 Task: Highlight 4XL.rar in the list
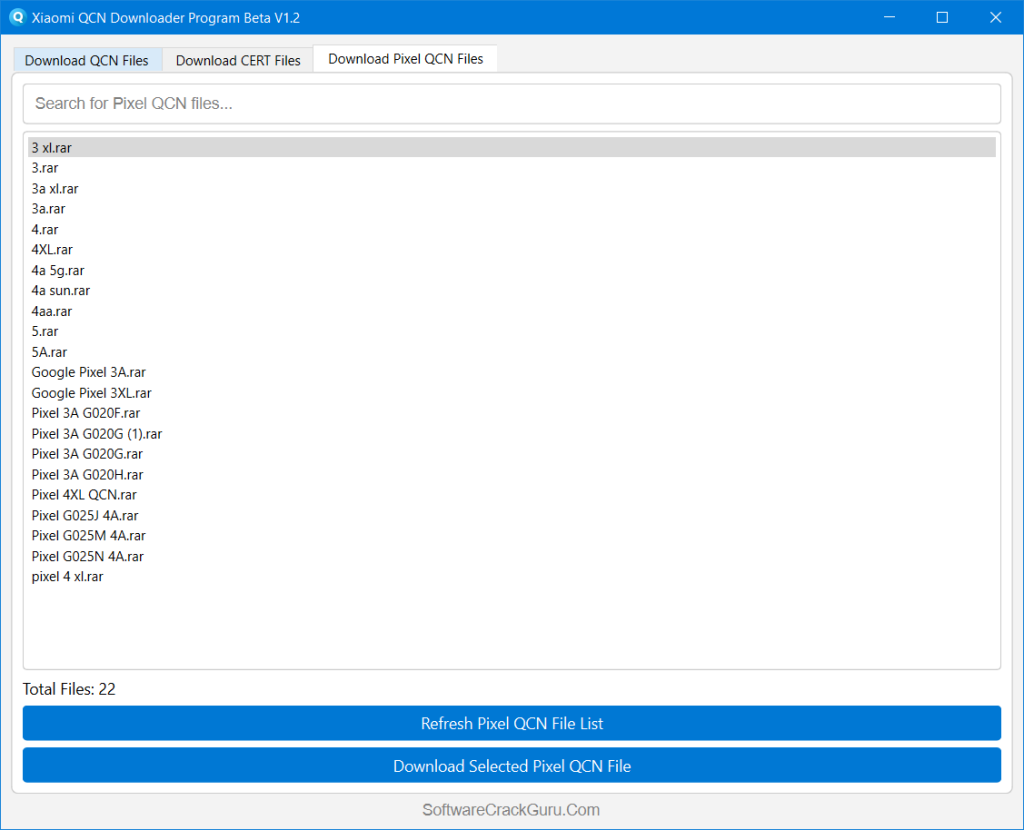pyautogui.click(x=512, y=249)
